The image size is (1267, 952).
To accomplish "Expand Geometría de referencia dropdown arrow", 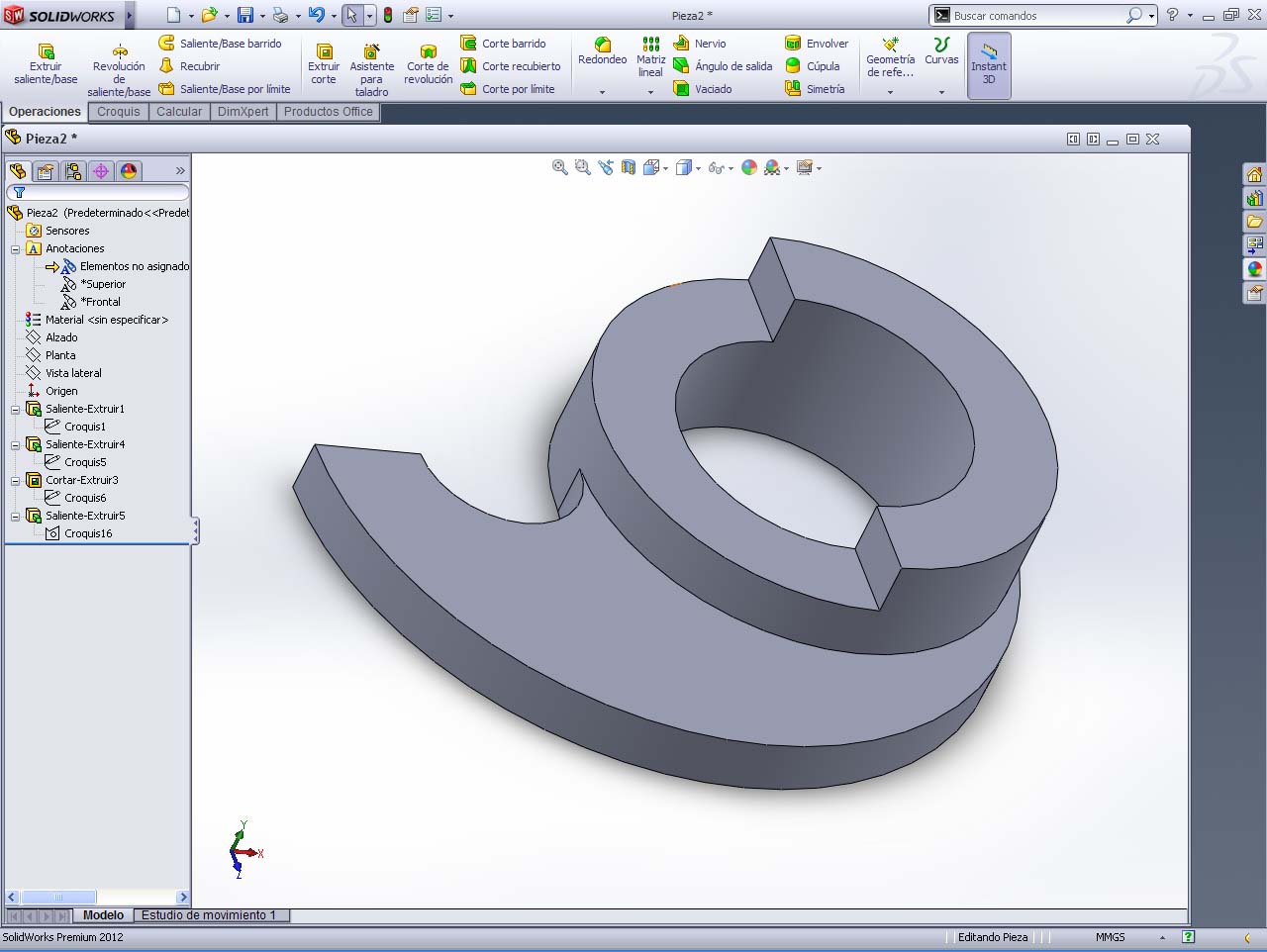I will click(x=890, y=92).
